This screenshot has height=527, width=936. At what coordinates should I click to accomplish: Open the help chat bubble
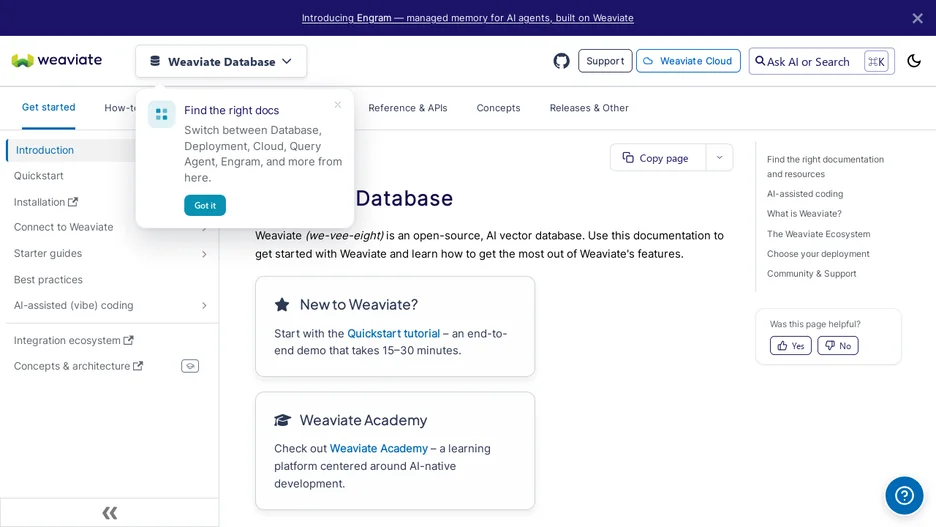(x=904, y=495)
